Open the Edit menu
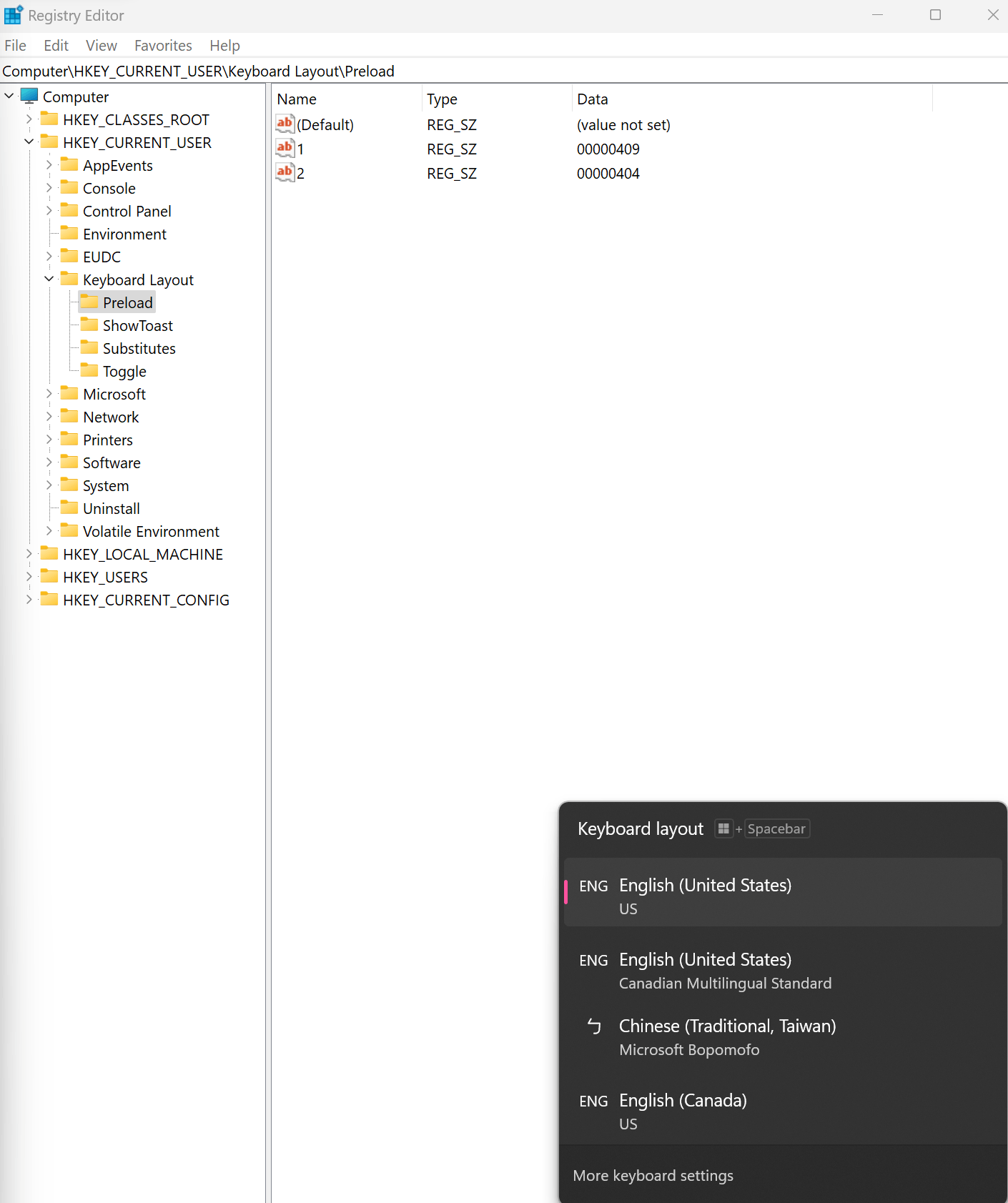 tap(56, 46)
